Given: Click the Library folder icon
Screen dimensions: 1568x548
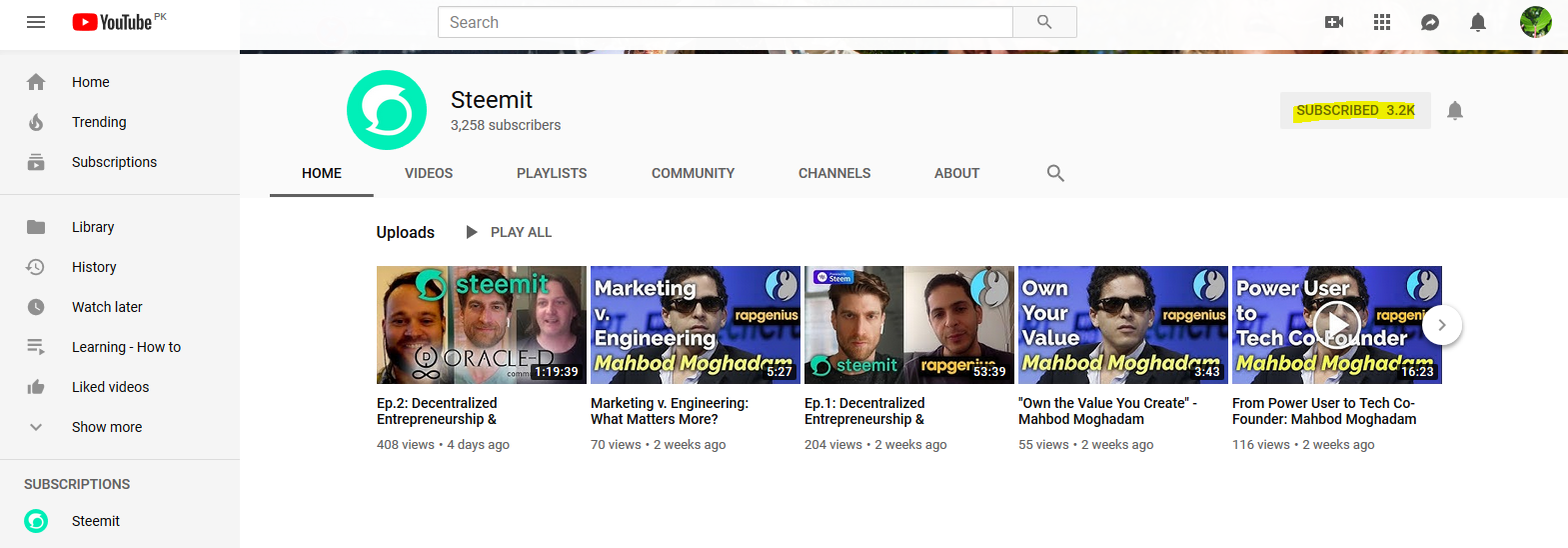Looking at the screenshot, I should [x=36, y=227].
